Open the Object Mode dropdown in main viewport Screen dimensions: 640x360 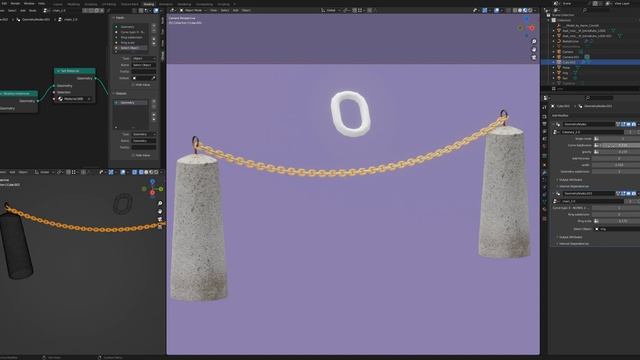193,10
